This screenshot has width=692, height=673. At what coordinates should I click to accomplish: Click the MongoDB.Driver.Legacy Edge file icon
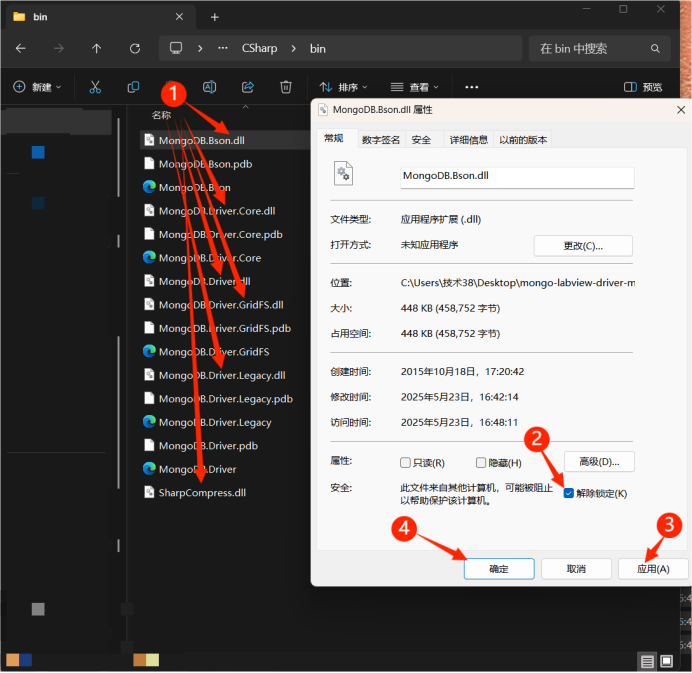[x=149, y=422]
